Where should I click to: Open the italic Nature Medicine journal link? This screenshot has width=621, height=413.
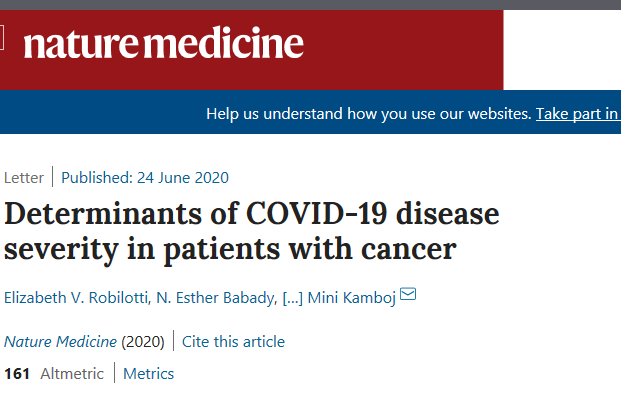tap(61, 341)
